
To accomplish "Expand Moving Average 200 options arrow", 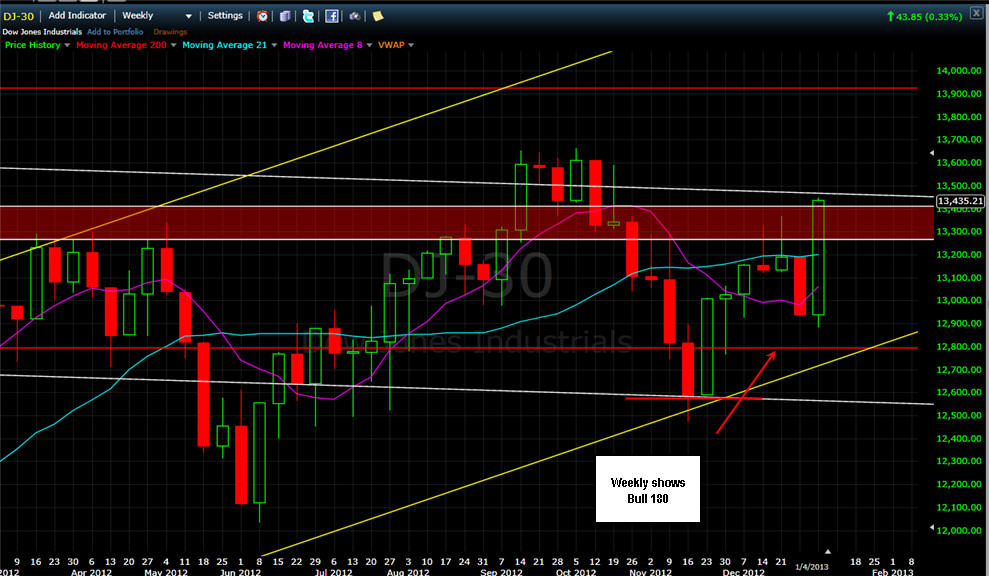I will 173,45.
